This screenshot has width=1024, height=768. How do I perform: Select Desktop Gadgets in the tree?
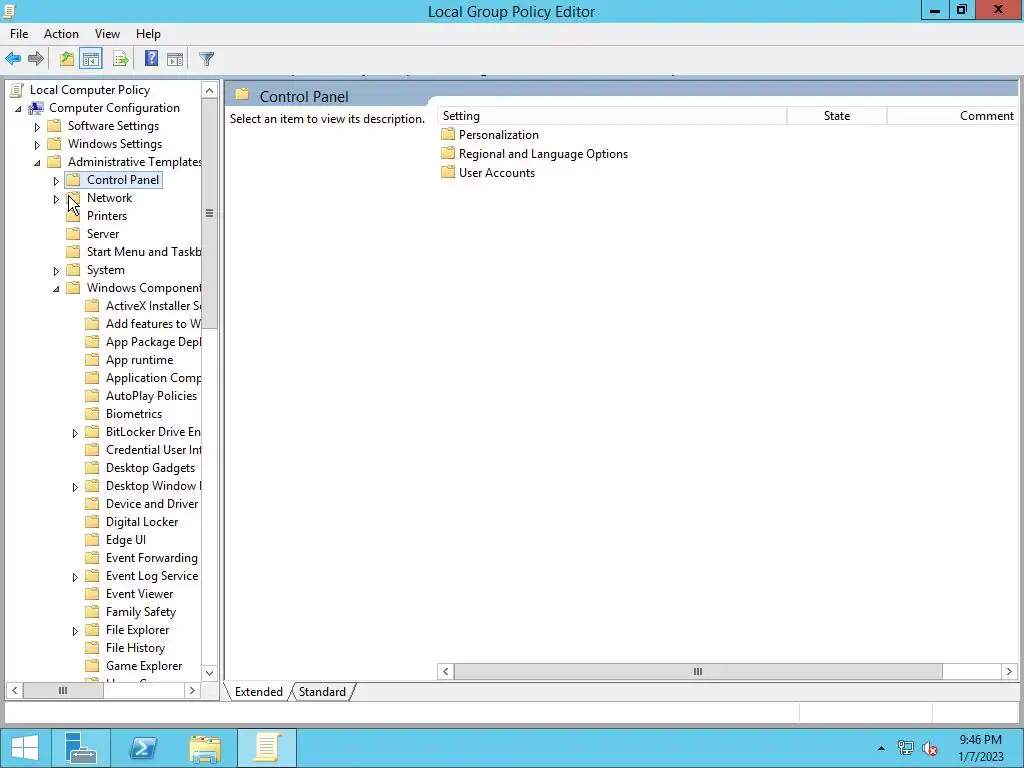[x=150, y=468]
